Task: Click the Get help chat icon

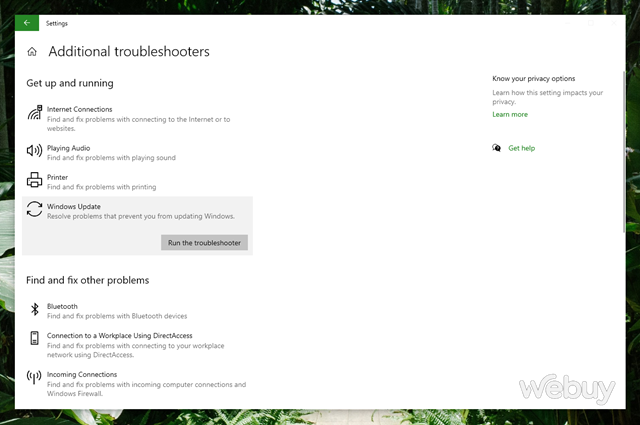Action: (x=496, y=148)
